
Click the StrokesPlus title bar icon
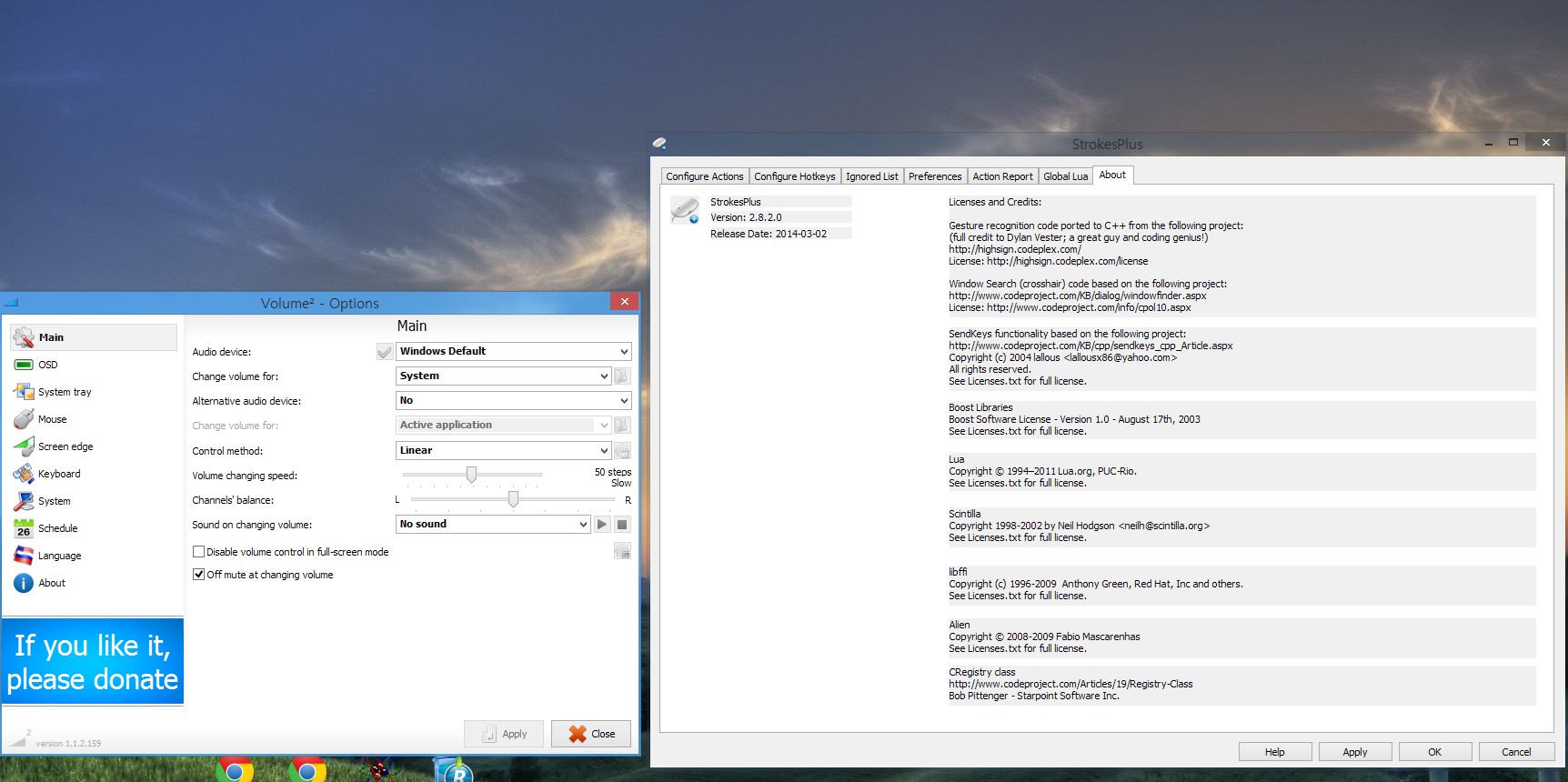pos(659,143)
